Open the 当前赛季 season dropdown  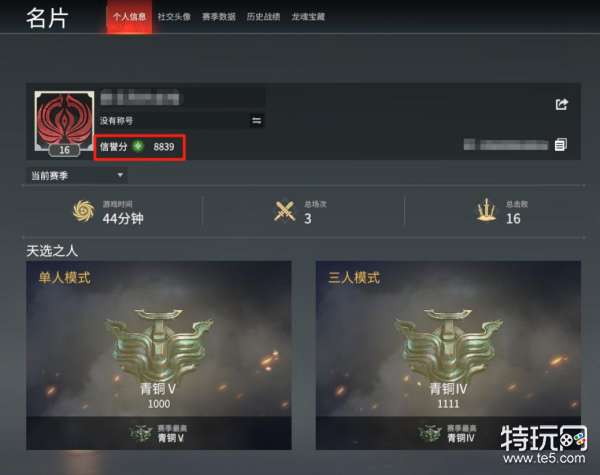coord(77,176)
